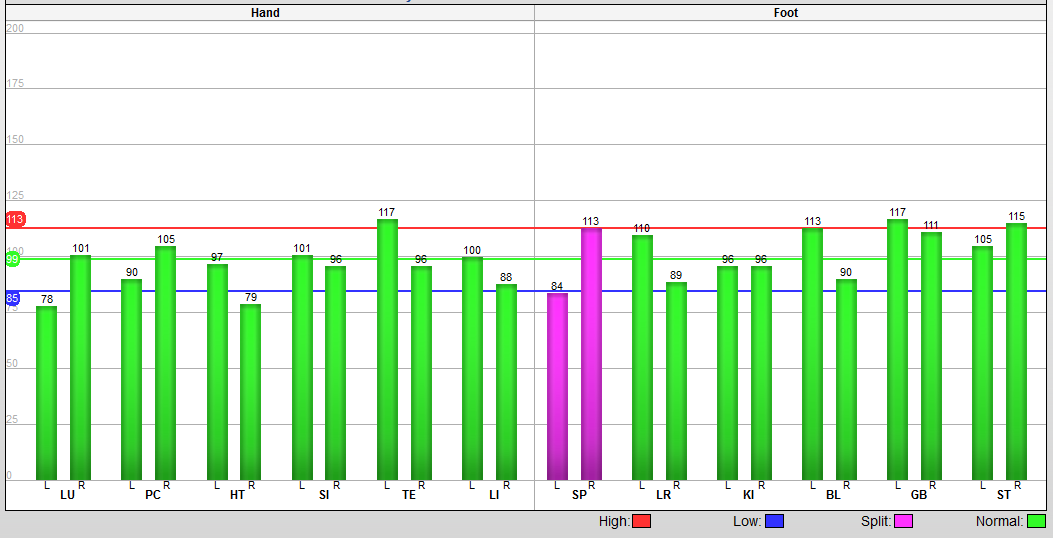Click the PC meridian axis label
1053x538 pixels.
(153, 495)
